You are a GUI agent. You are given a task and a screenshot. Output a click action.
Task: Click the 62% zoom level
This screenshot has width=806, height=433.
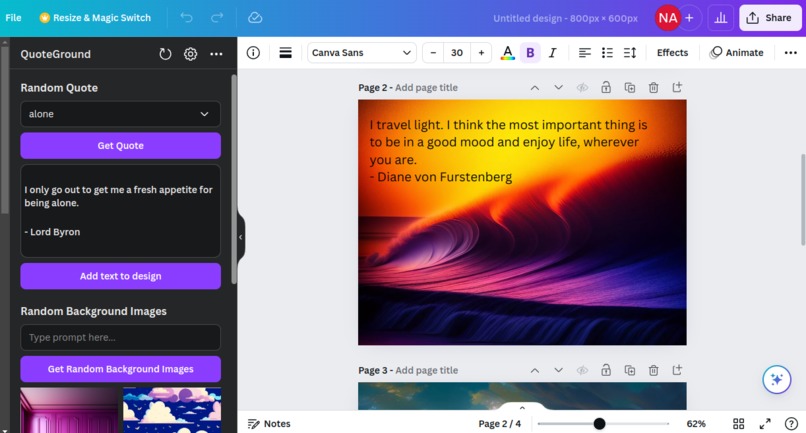point(696,424)
